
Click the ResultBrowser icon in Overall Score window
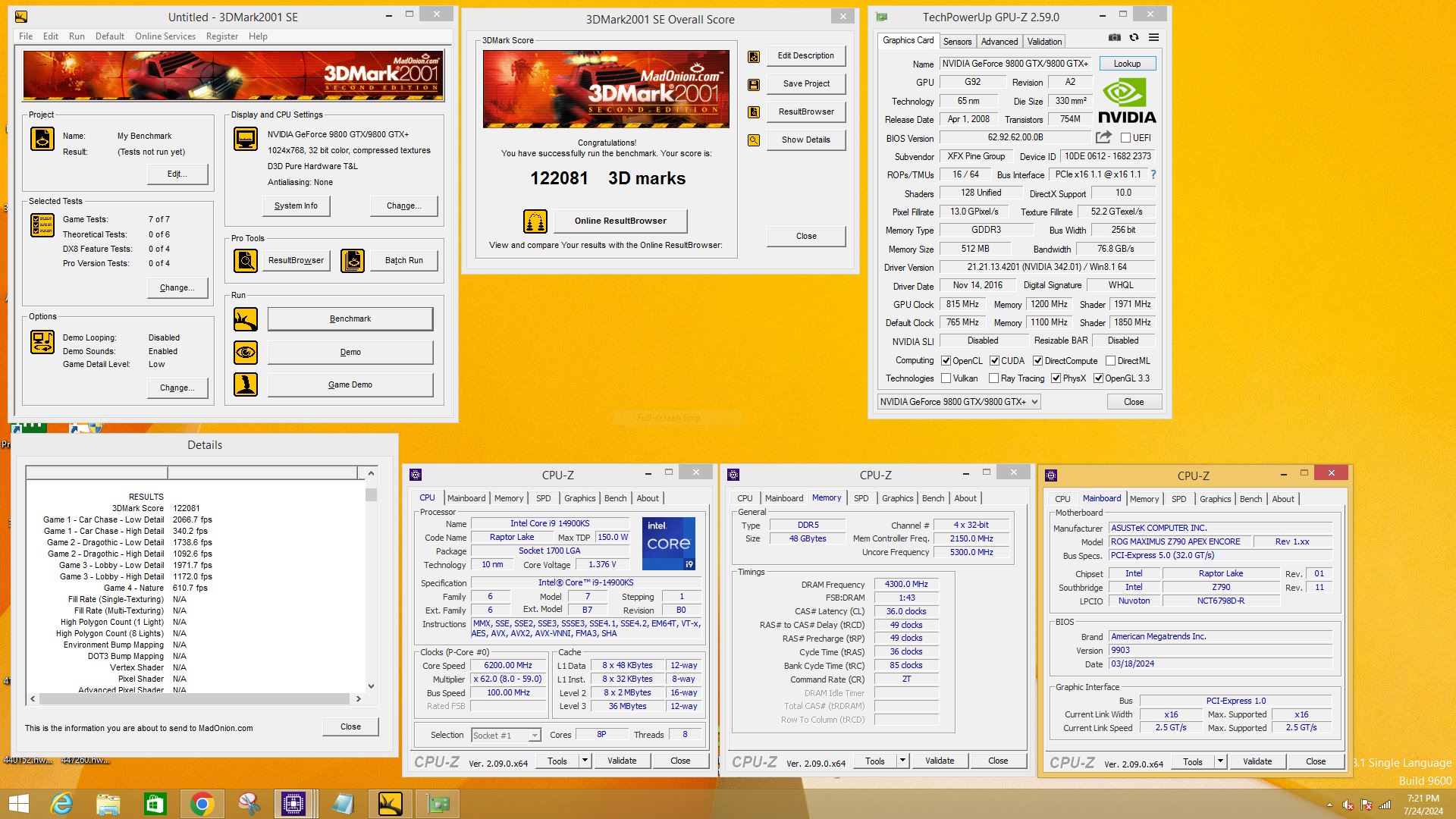(754, 112)
